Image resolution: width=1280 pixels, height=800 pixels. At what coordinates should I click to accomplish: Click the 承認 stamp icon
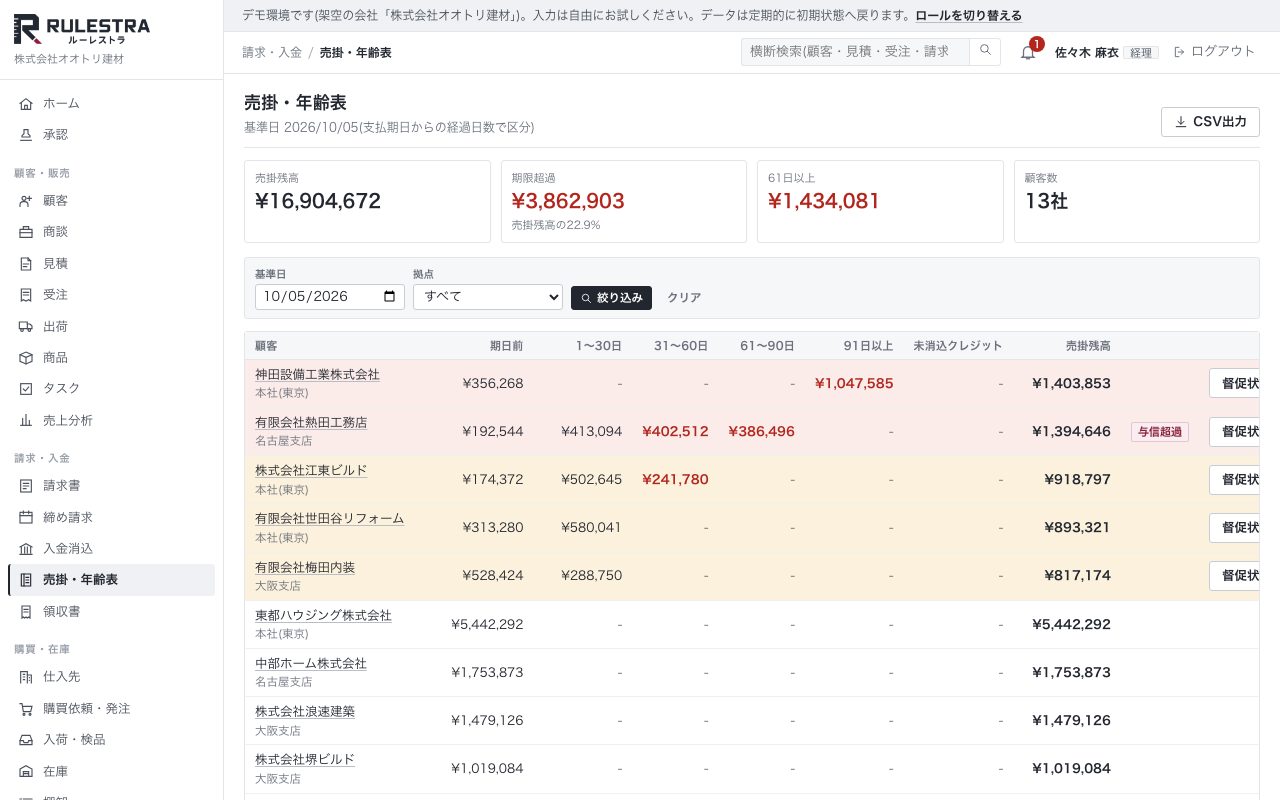26,134
